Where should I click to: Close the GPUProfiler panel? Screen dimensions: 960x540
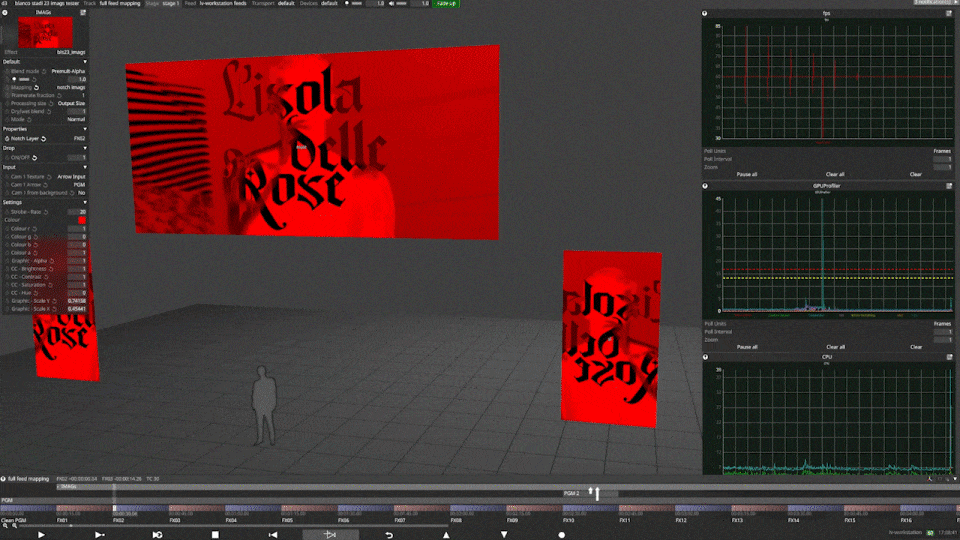coord(705,186)
